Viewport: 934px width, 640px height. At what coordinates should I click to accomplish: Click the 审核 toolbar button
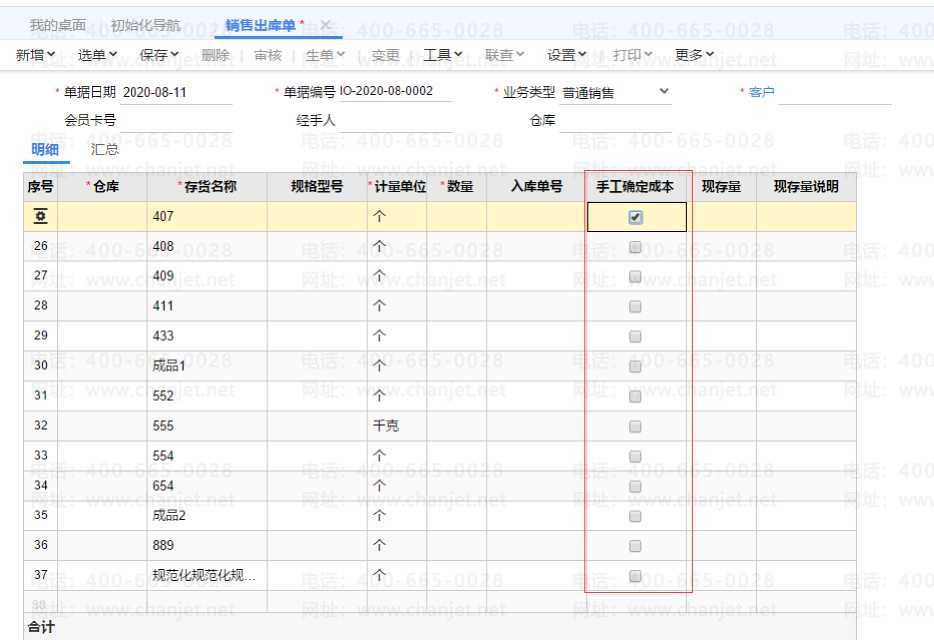click(x=267, y=55)
